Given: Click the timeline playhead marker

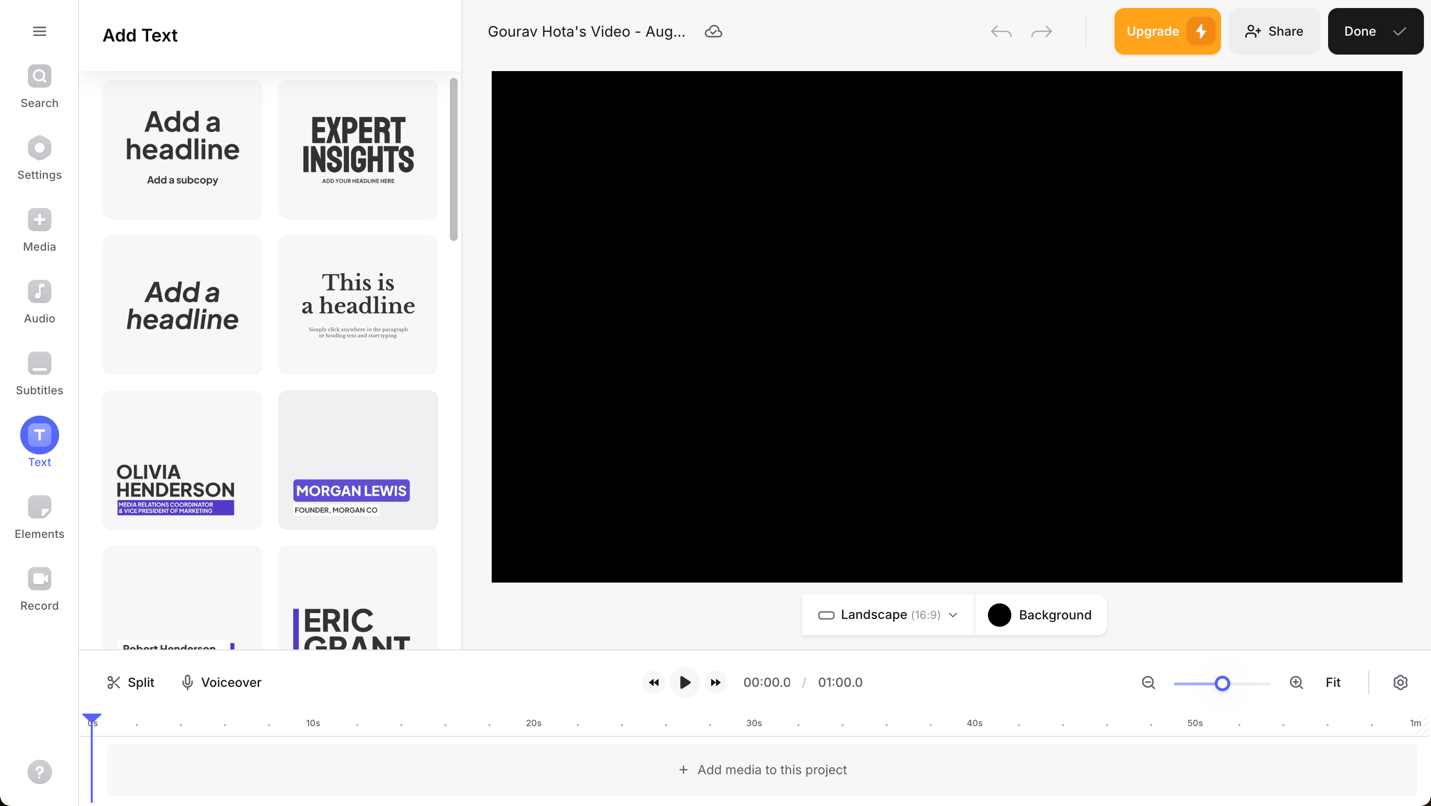Looking at the screenshot, I should pyautogui.click(x=91, y=720).
